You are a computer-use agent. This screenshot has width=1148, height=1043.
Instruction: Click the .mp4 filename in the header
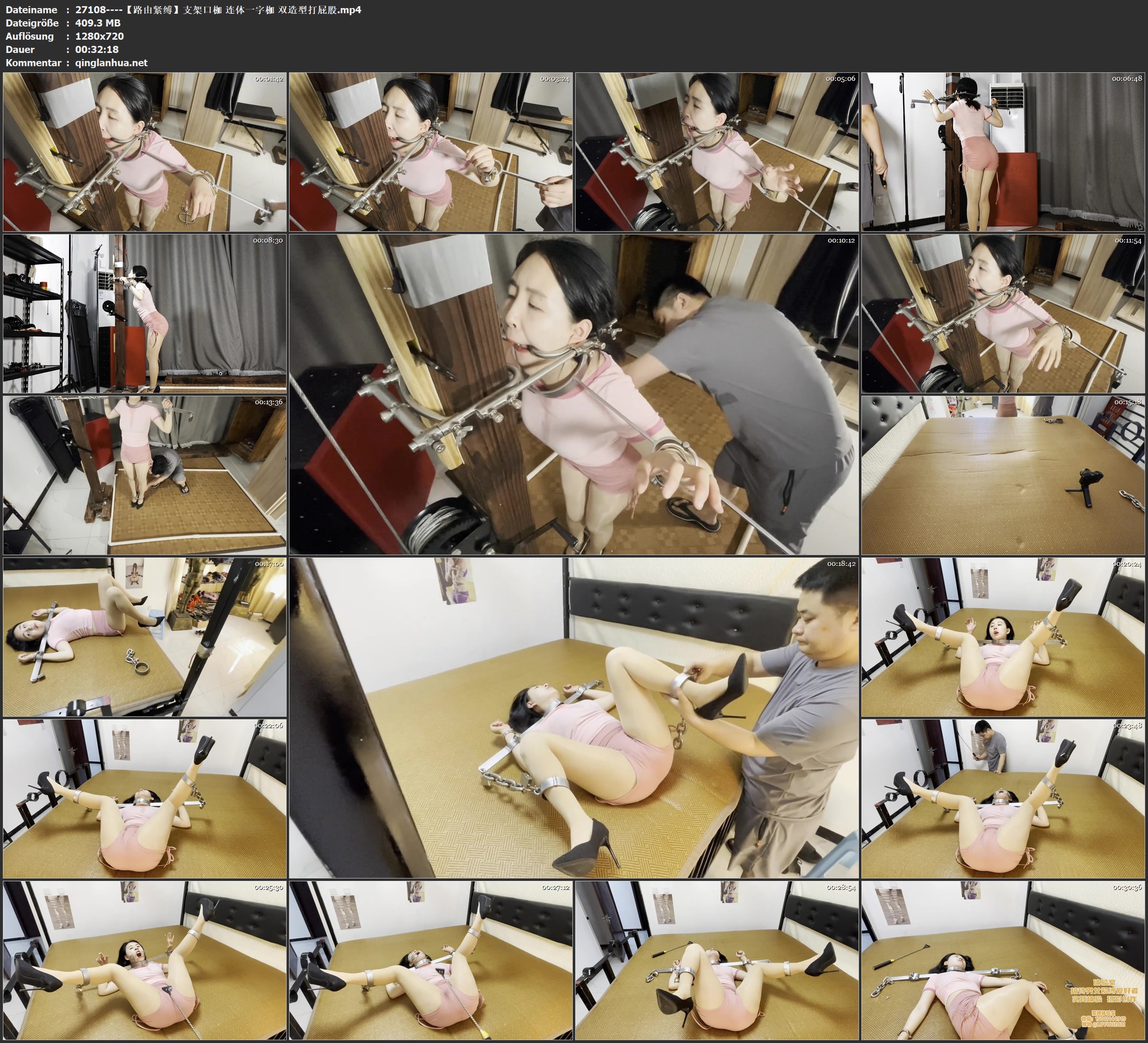[x=218, y=9]
